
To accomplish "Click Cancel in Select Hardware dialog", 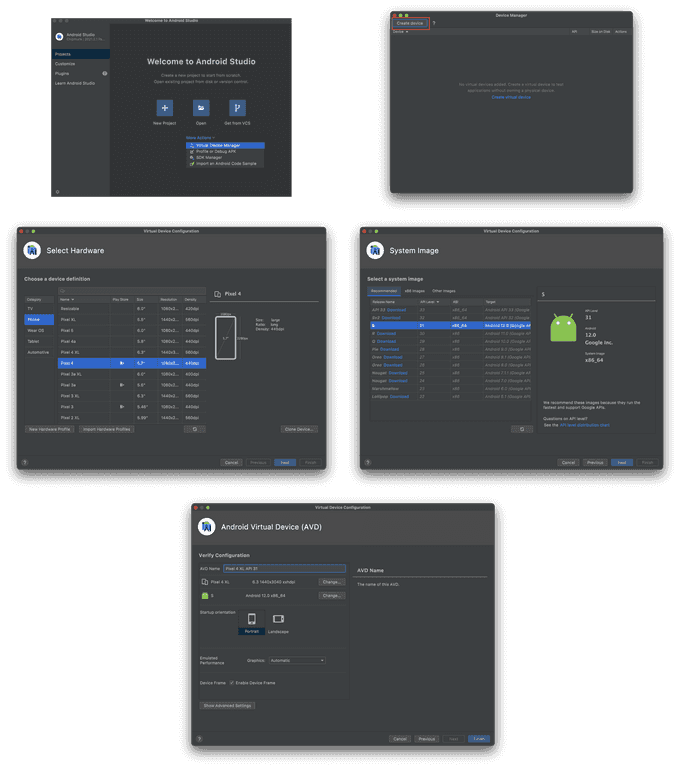I will pyautogui.click(x=231, y=462).
